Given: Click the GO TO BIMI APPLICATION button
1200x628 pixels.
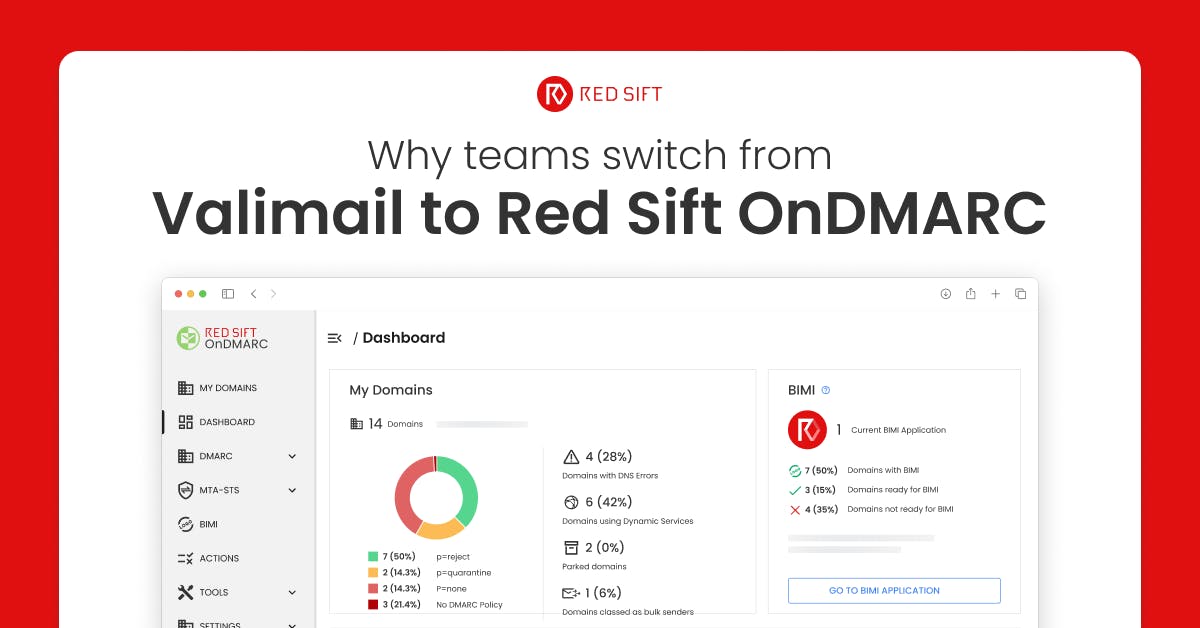Looking at the screenshot, I should tap(894, 590).
